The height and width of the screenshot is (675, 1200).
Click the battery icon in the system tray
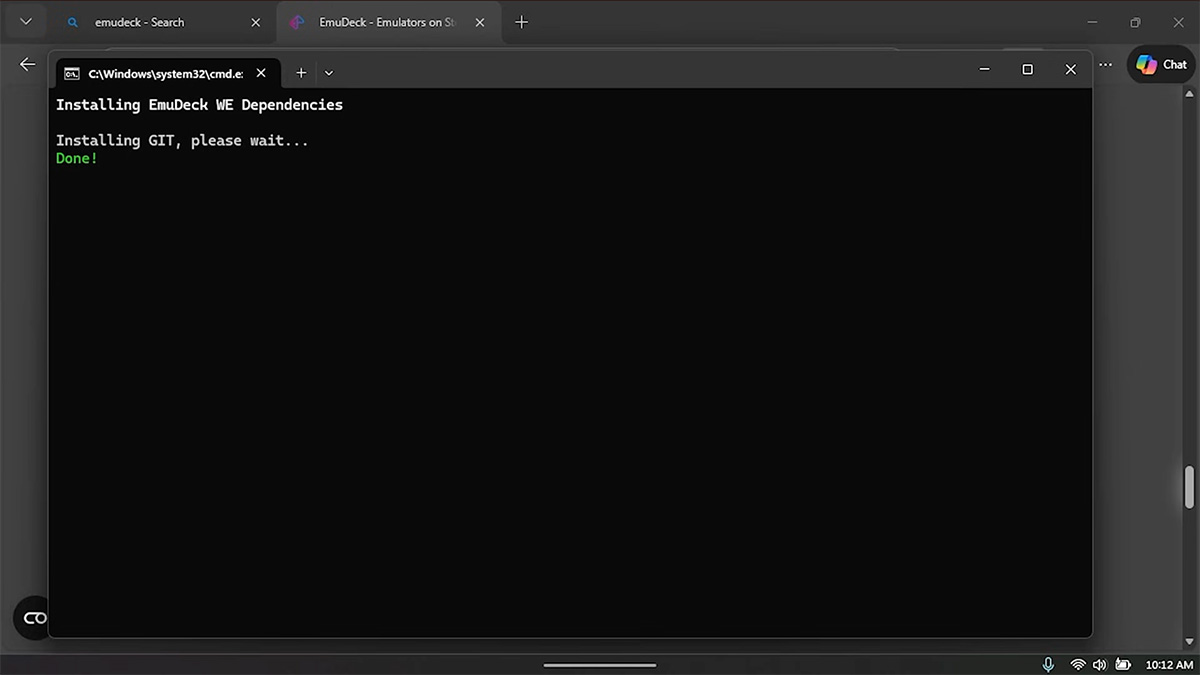(1123, 663)
